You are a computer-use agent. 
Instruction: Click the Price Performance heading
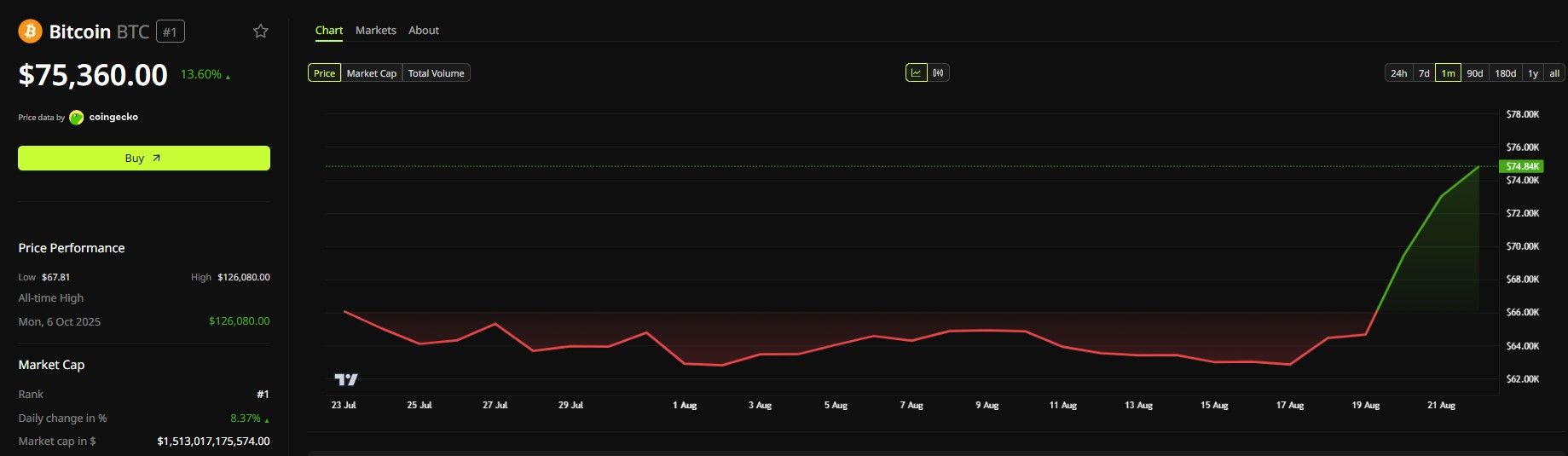72,248
